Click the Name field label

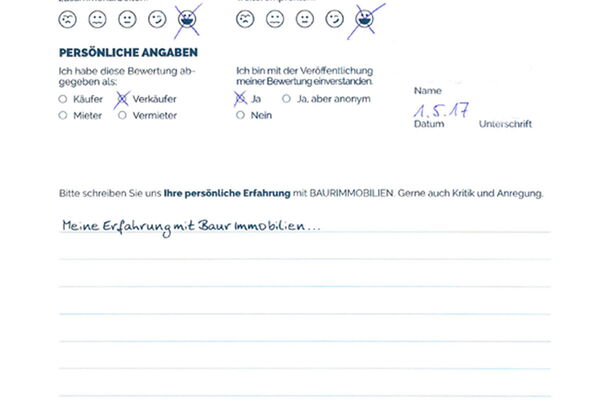[x=425, y=90]
